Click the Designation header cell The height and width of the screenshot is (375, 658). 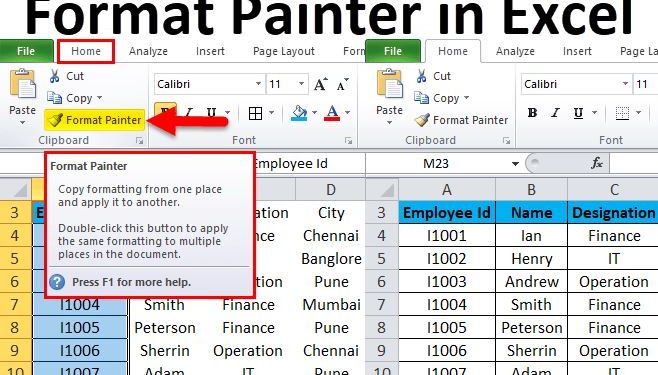(x=613, y=213)
